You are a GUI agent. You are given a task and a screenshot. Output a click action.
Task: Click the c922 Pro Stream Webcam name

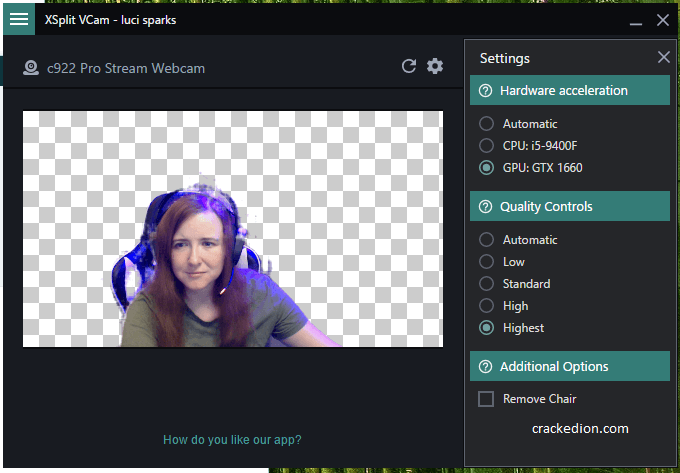click(x=126, y=68)
